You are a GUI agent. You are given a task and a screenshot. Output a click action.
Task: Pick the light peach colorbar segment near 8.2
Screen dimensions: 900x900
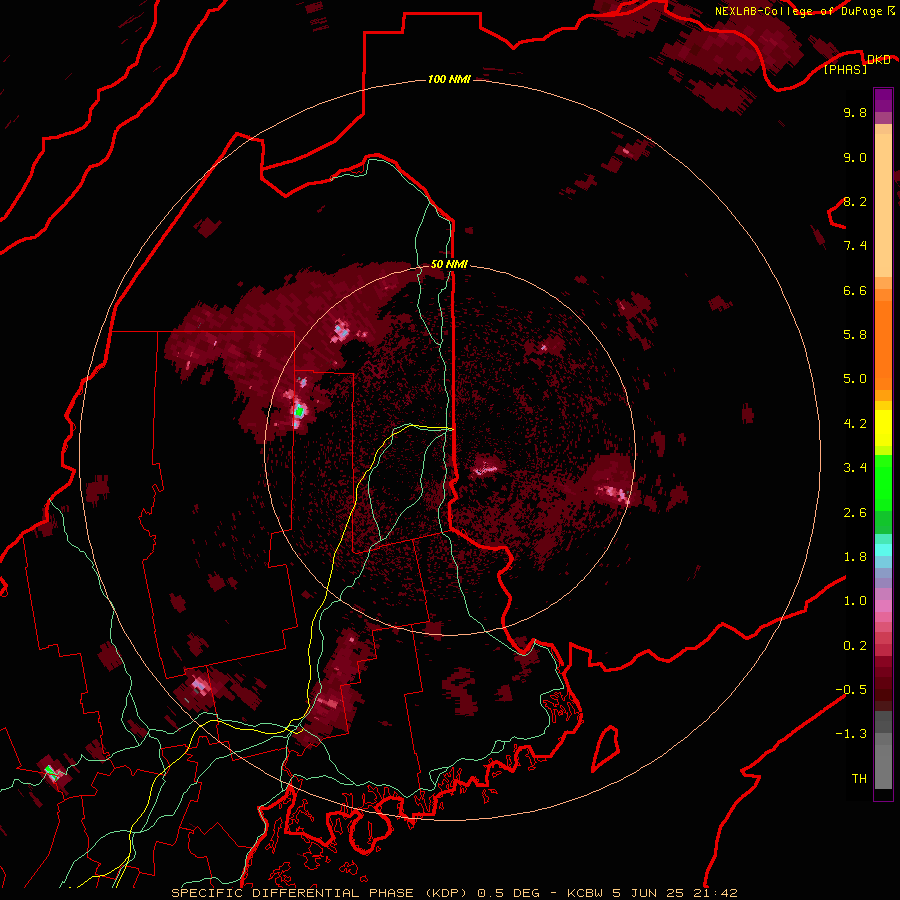883,205
